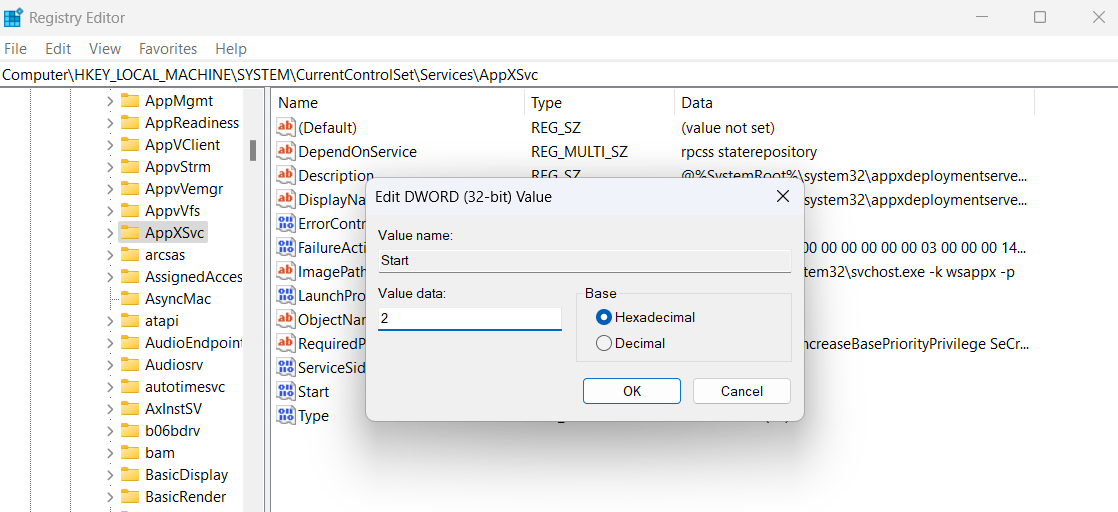Open the Help menu
1118x512 pixels.
[231, 48]
